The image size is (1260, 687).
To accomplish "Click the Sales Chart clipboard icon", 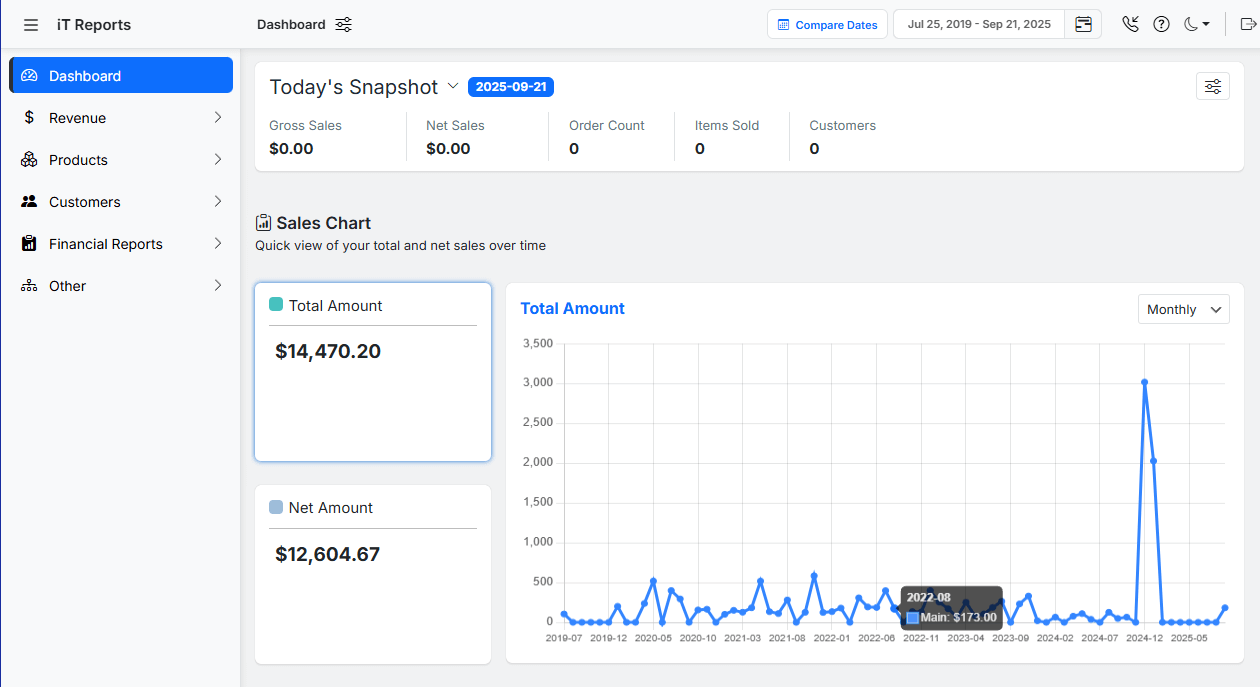I will point(264,223).
